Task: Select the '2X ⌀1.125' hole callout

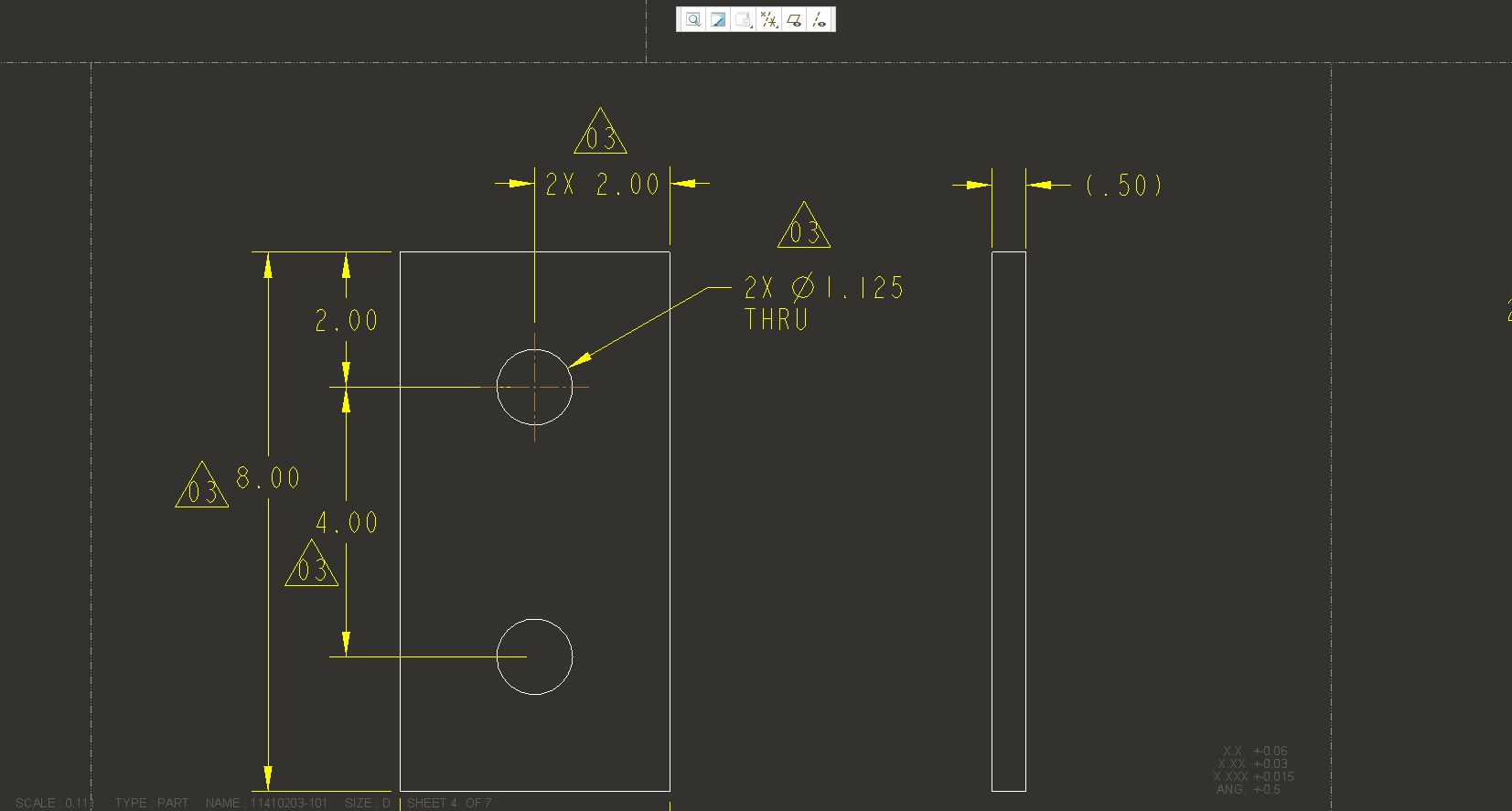Action: [x=824, y=288]
